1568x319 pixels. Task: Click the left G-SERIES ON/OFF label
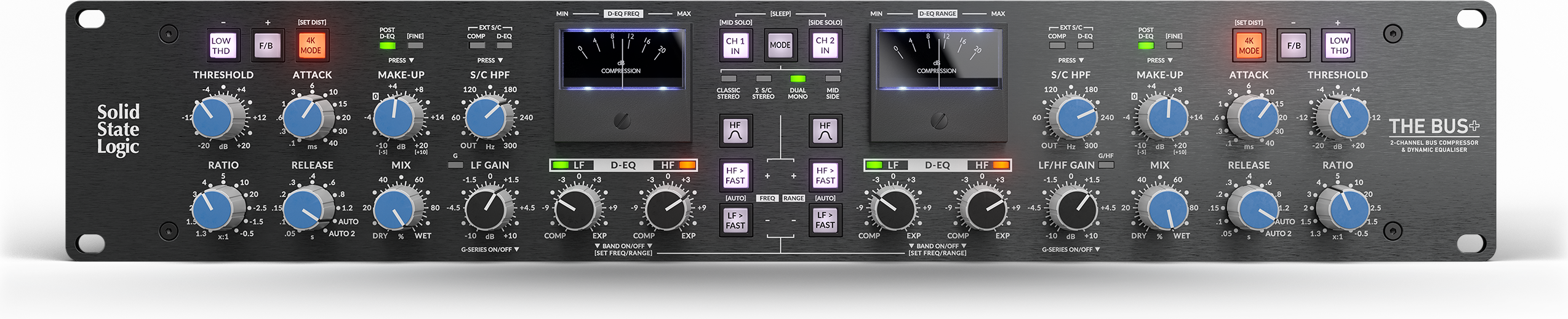[x=490, y=250]
